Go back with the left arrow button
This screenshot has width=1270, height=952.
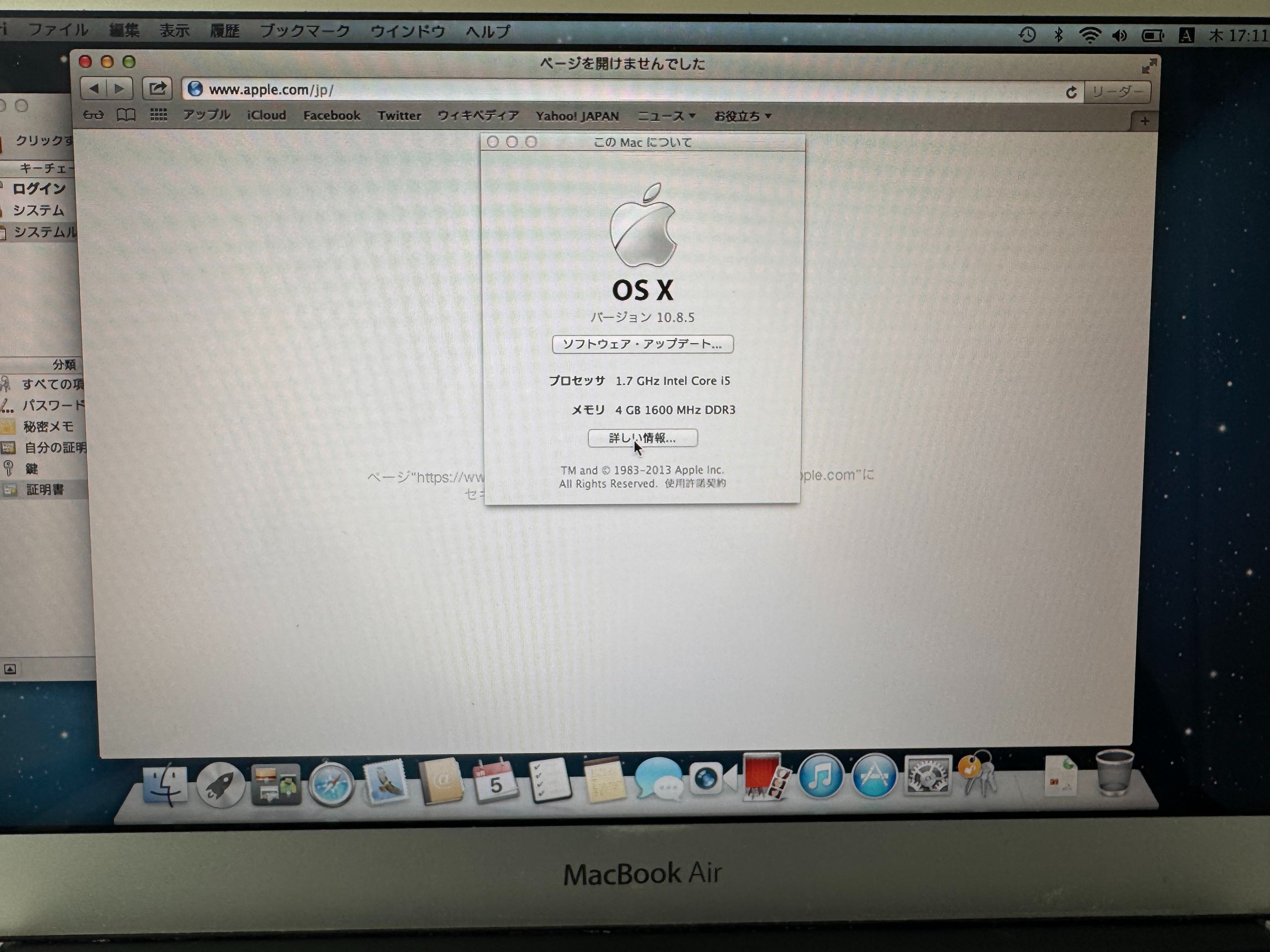[x=94, y=88]
